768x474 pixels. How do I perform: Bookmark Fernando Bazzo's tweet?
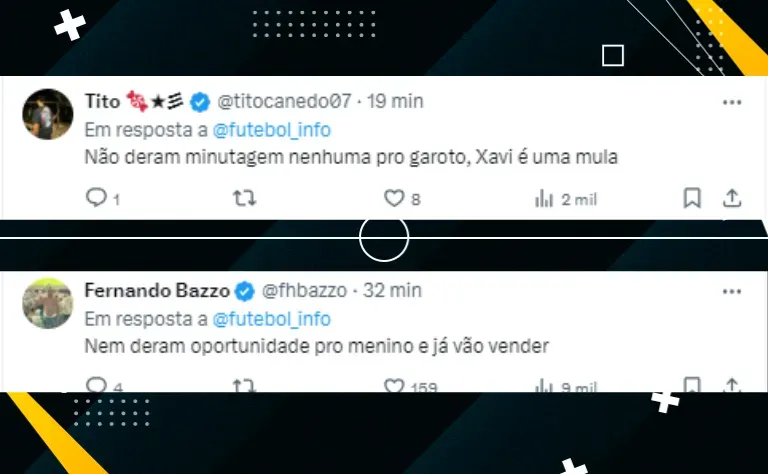point(692,384)
